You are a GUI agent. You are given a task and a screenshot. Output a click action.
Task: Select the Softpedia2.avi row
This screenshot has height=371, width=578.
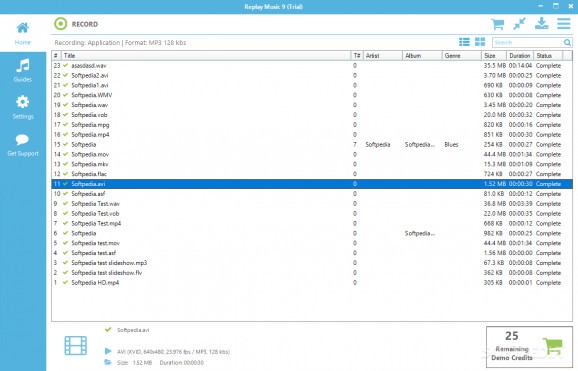[x=312, y=75]
